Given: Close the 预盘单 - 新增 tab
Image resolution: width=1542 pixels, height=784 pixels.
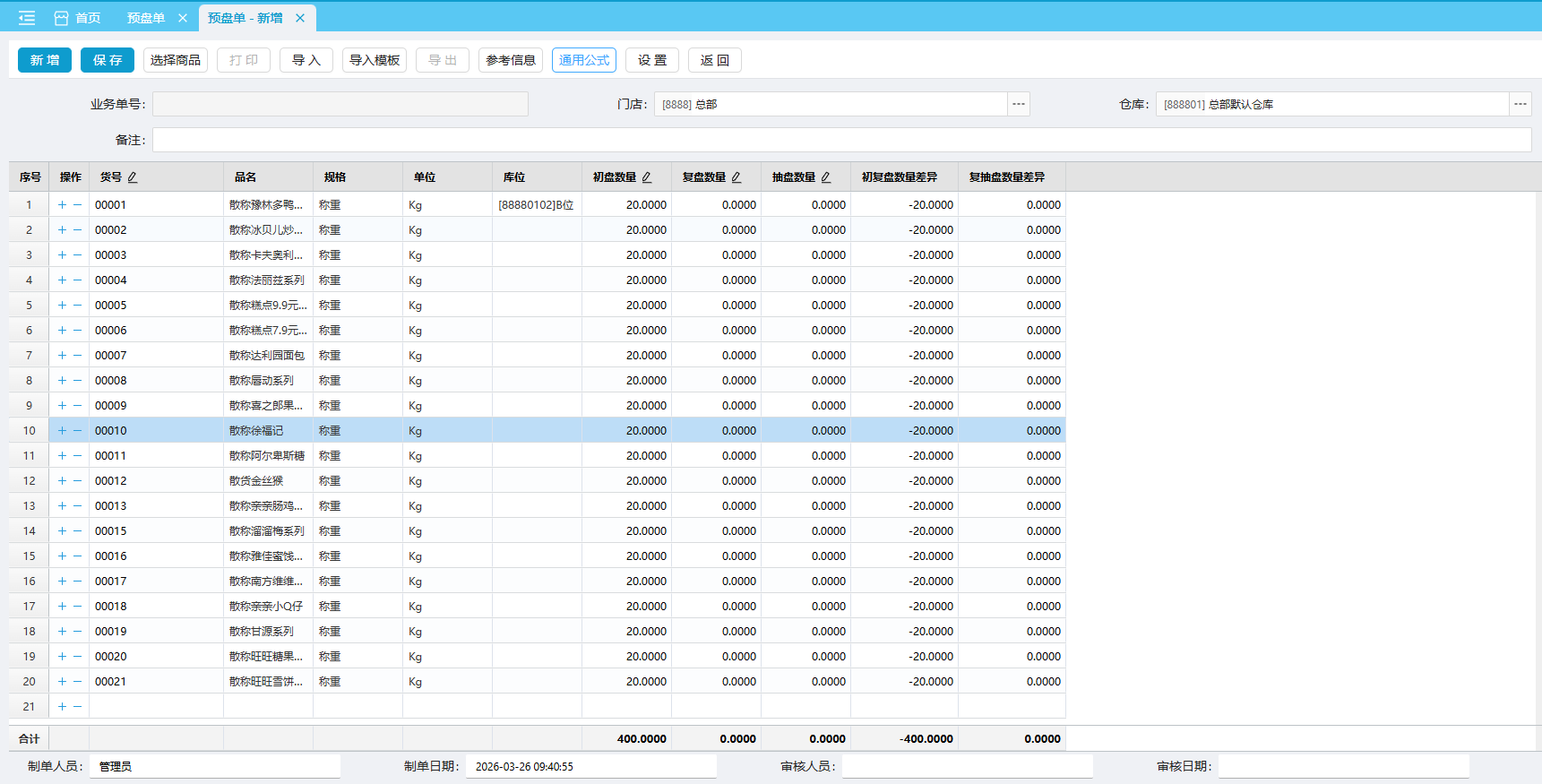Looking at the screenshot, I should [300, 18].
